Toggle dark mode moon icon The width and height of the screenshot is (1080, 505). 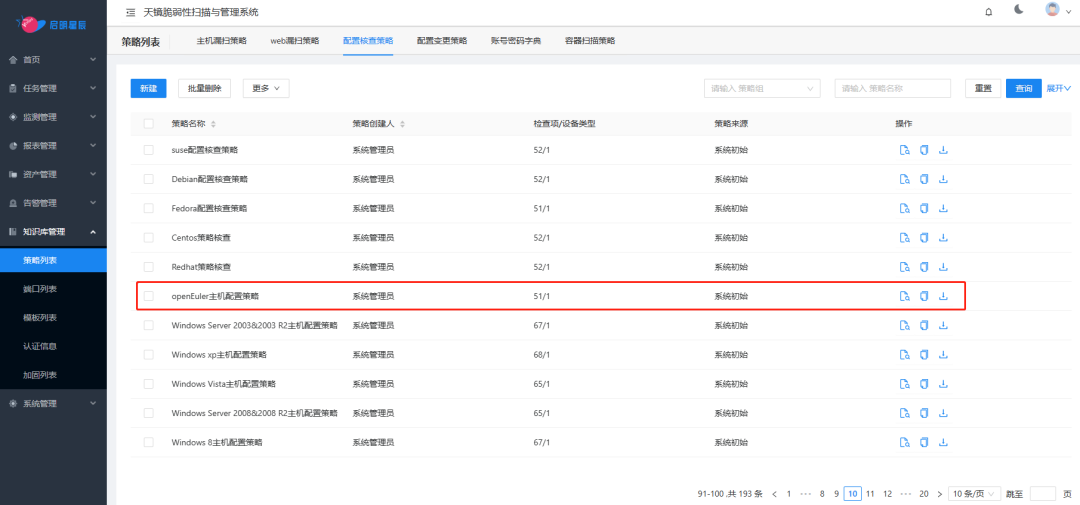(1019, 11)
